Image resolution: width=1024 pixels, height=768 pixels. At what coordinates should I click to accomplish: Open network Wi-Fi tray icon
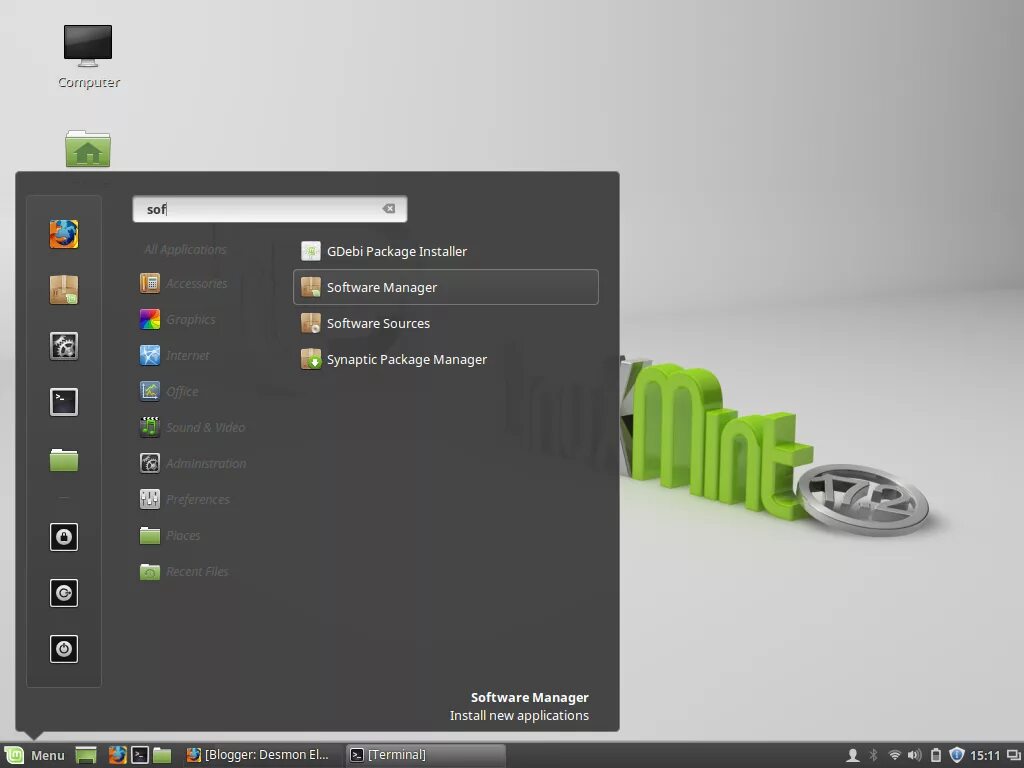pos(895,756)
